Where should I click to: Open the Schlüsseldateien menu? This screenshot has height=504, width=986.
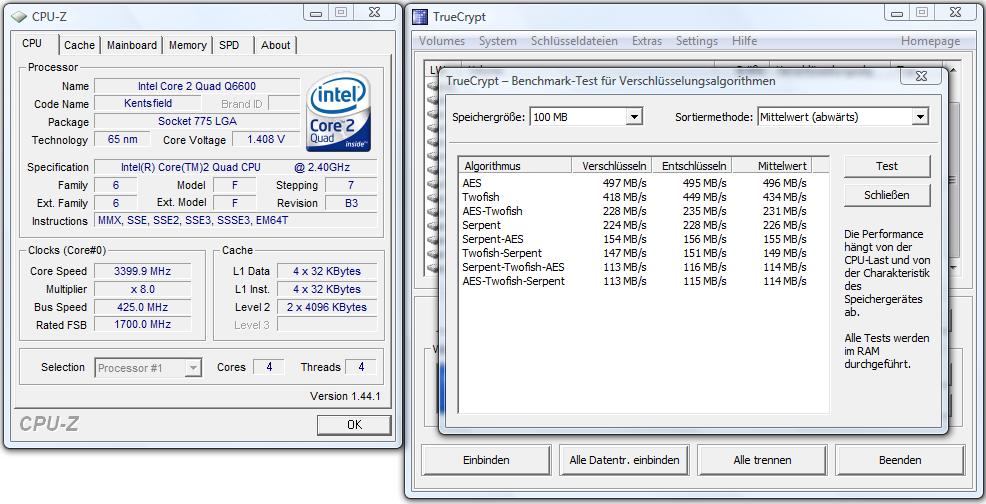(x=574, y=41)
